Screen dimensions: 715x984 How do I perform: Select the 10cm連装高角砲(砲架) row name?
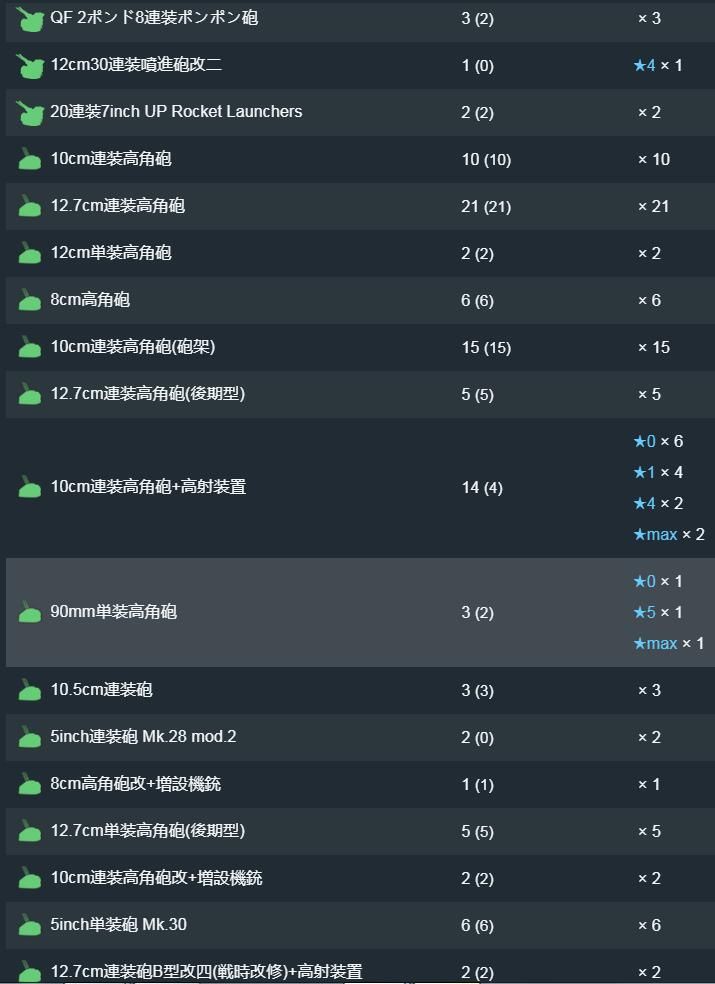[x=133, y=347]
